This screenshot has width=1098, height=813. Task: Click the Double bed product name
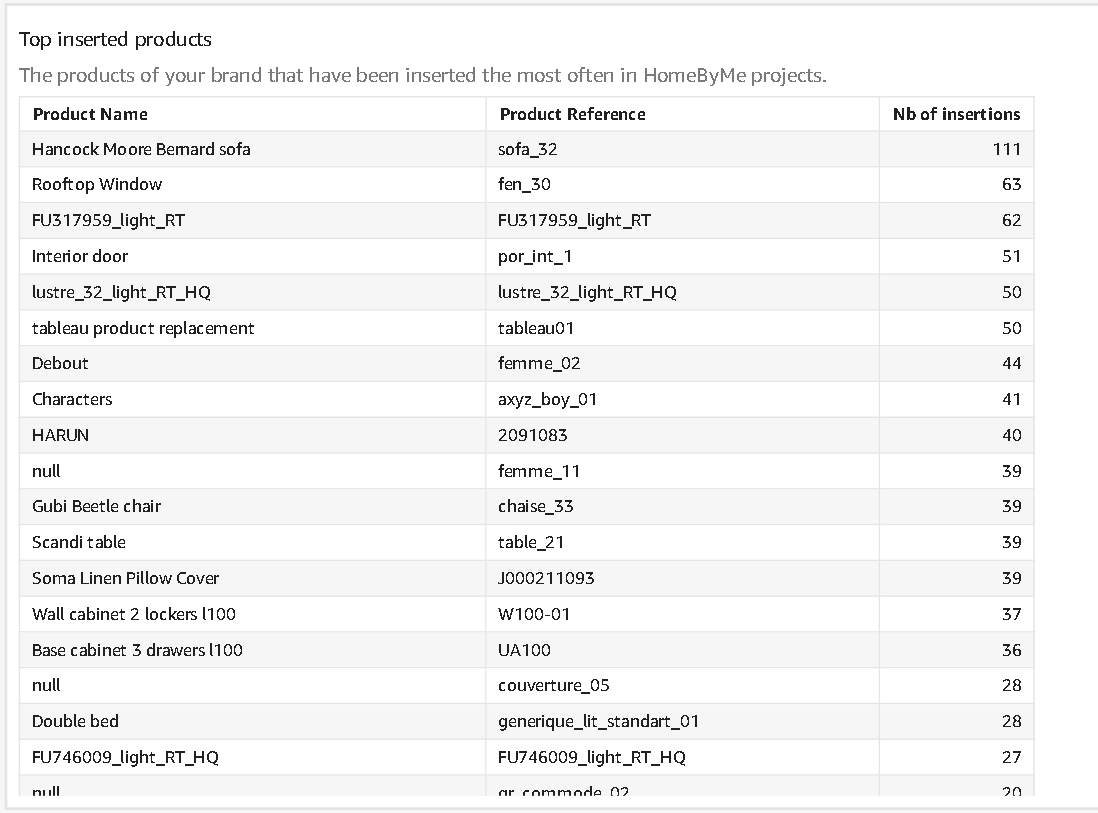[x=75, y=721]
